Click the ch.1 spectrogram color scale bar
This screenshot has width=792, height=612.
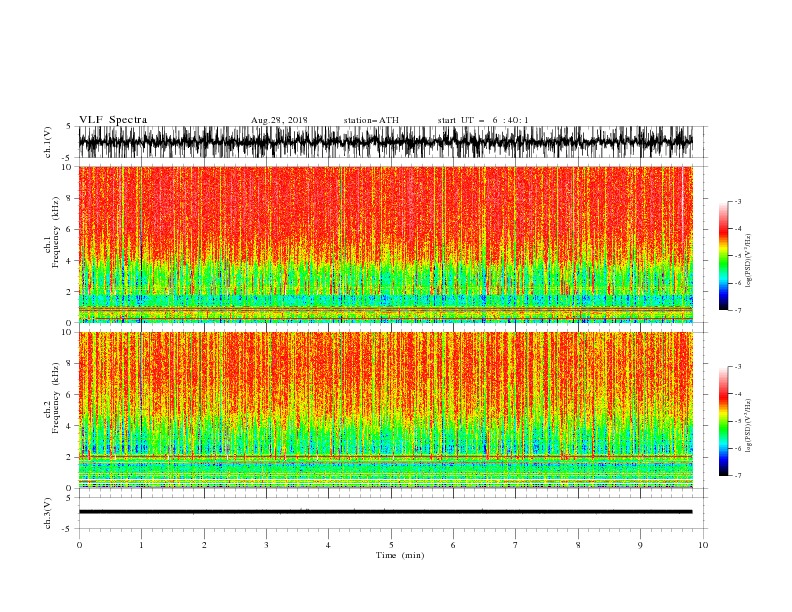(723, 255)
